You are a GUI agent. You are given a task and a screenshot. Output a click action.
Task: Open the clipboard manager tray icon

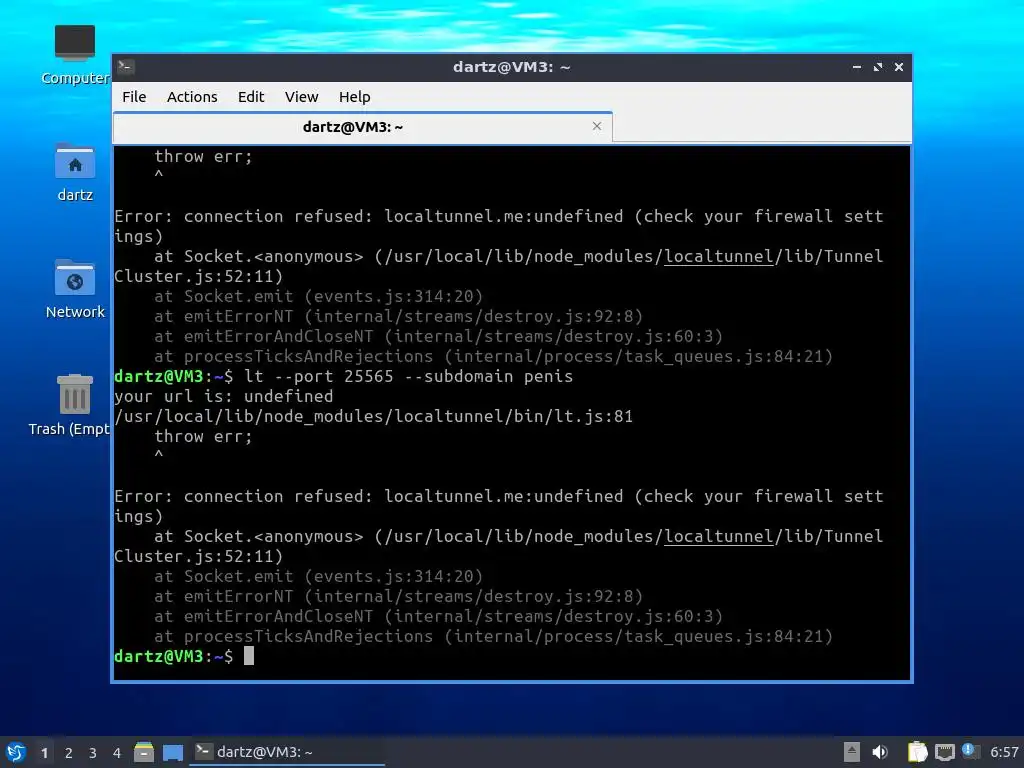[918, 752]
